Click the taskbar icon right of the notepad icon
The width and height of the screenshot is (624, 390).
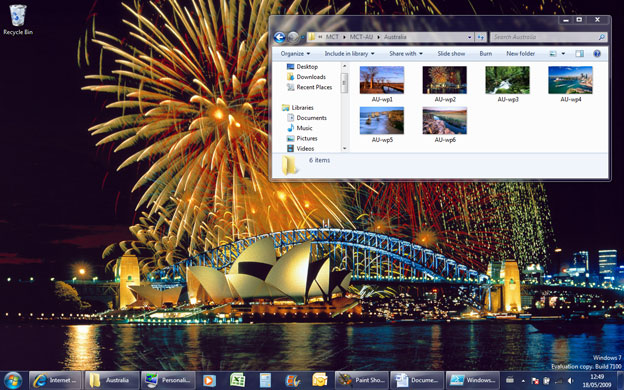(x=292, y=380)
